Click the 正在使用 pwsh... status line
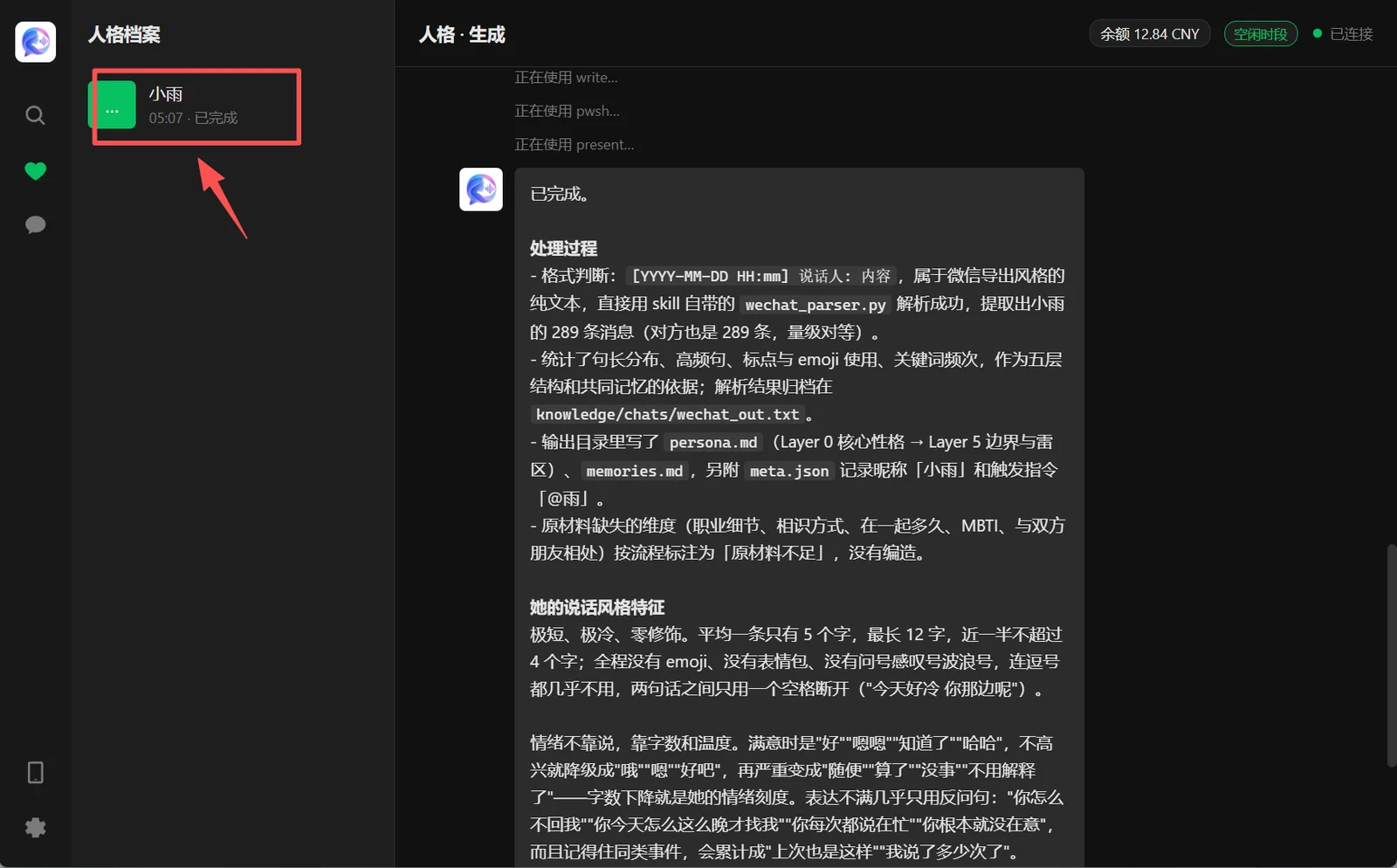 (567, 111)
